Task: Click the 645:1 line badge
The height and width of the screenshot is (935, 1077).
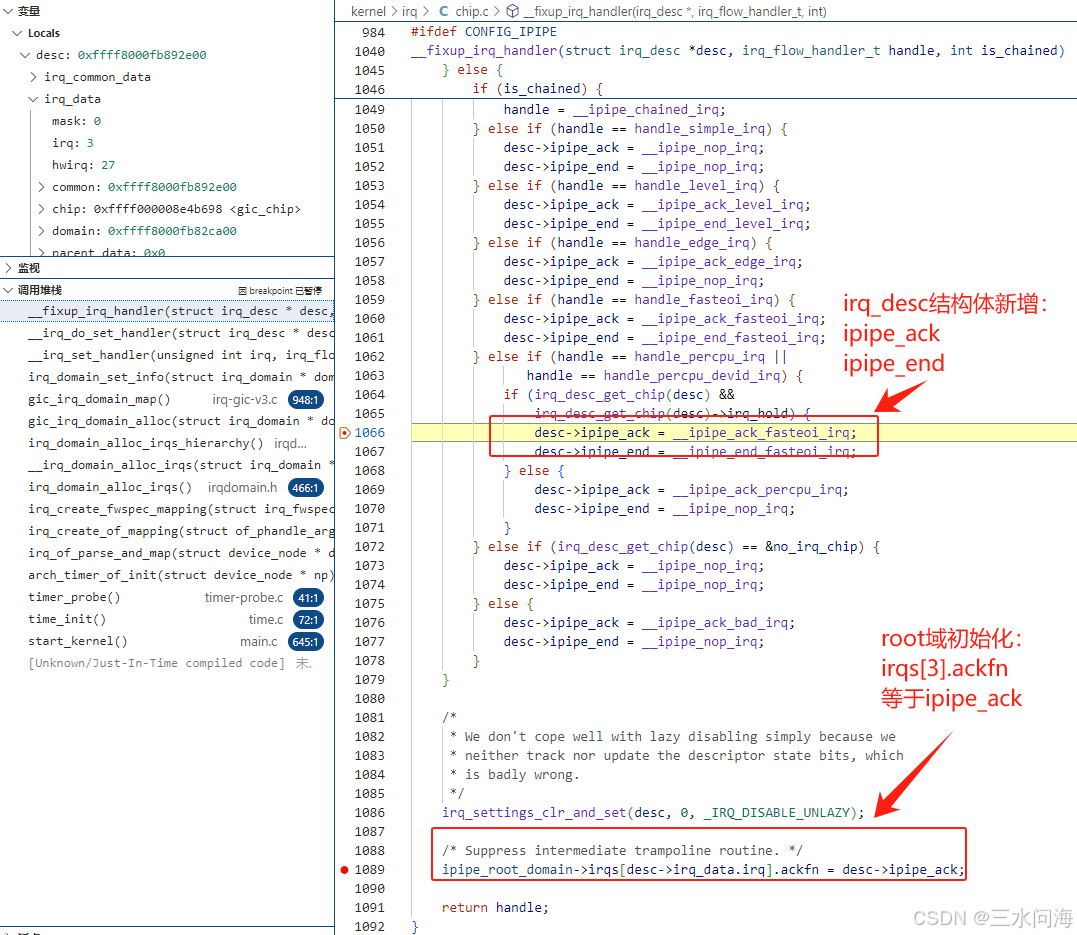Action: click(x=305, y=642)
